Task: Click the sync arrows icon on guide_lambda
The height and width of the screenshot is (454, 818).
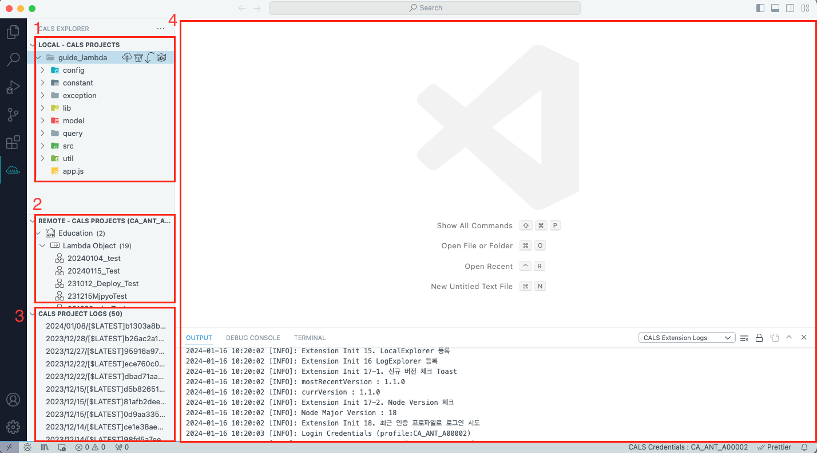Action: (150, 57)
